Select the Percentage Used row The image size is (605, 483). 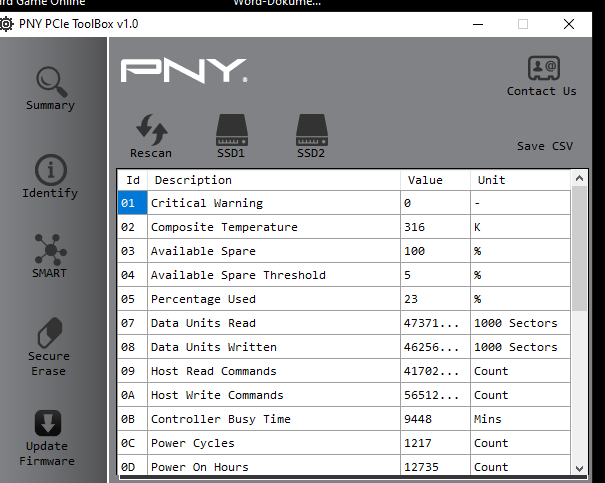point(344,299)
